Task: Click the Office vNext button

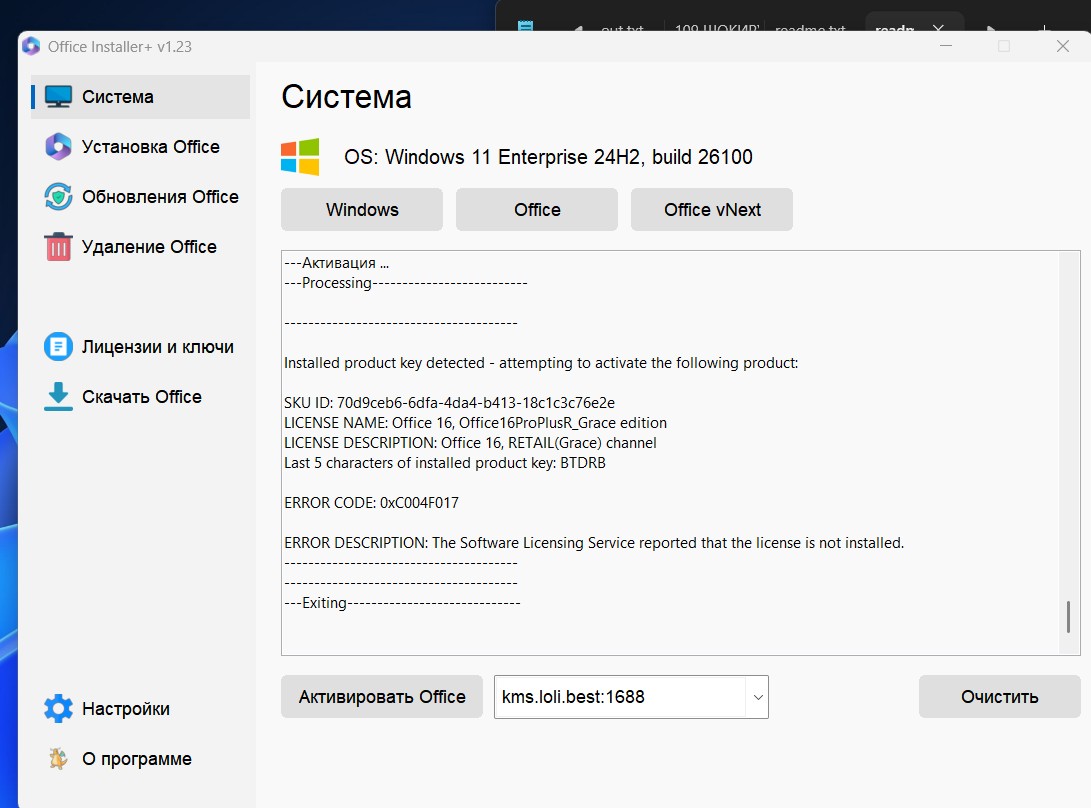Action: pos(712,210)
